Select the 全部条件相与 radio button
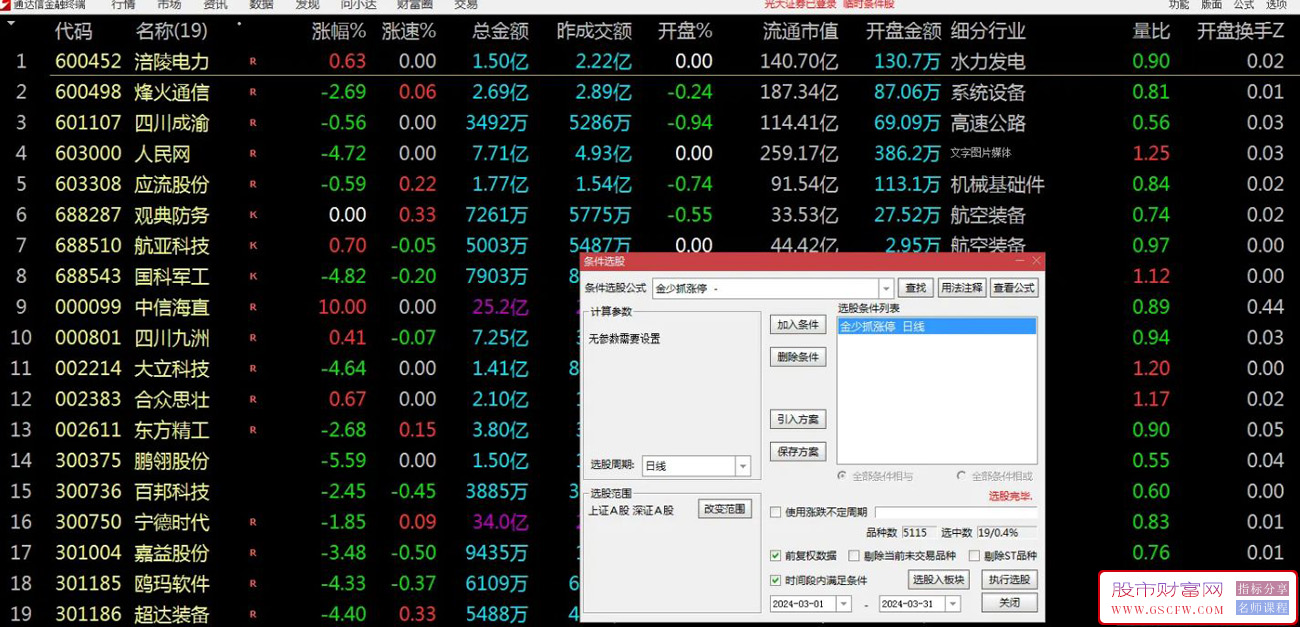Screen dimensions: 1300x627 [842, 476]
